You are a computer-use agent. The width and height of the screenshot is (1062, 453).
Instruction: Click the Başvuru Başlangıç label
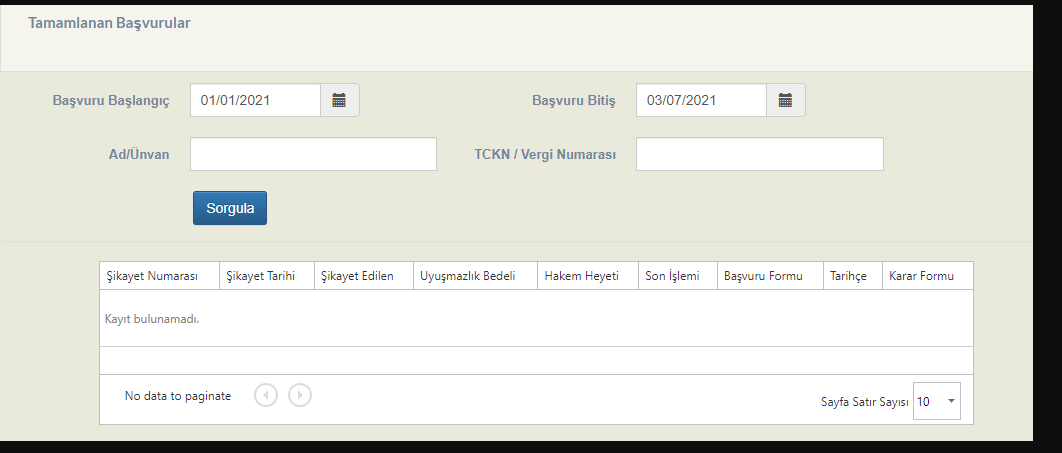tap(111, 101)
